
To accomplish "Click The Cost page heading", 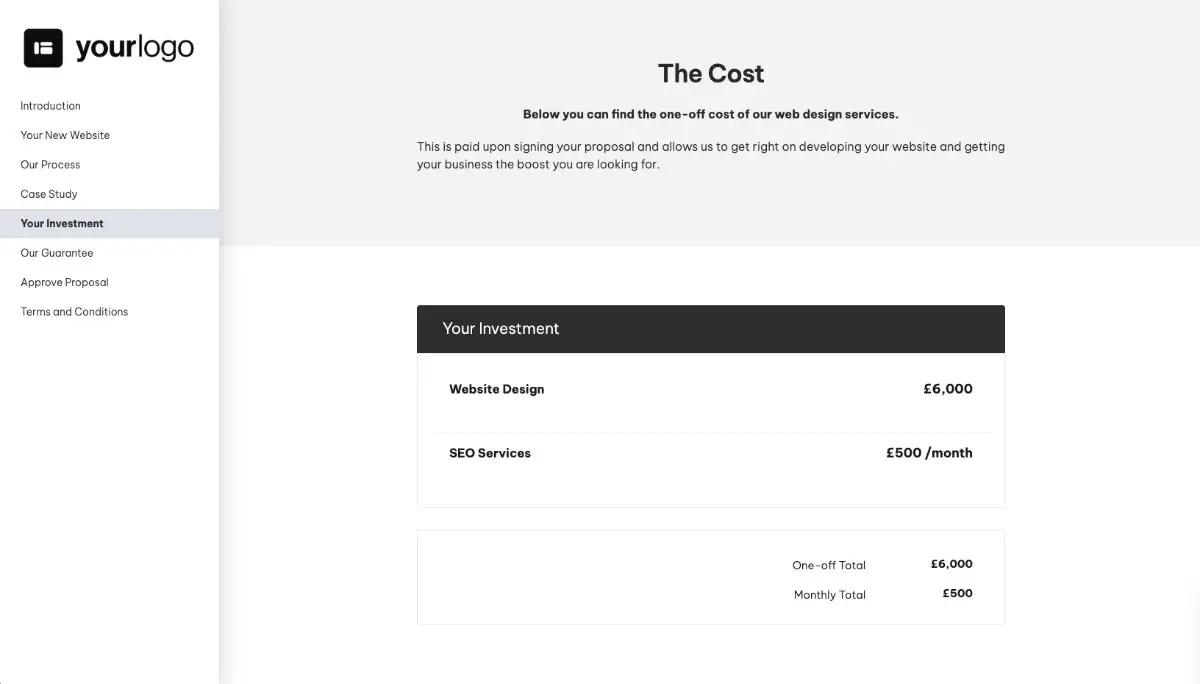I will coord(710,73).
